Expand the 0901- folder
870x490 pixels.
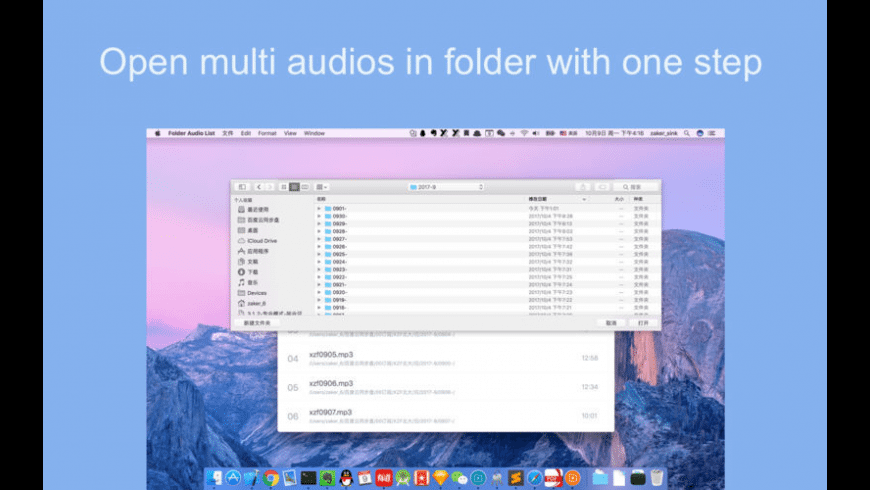(319, 209)
